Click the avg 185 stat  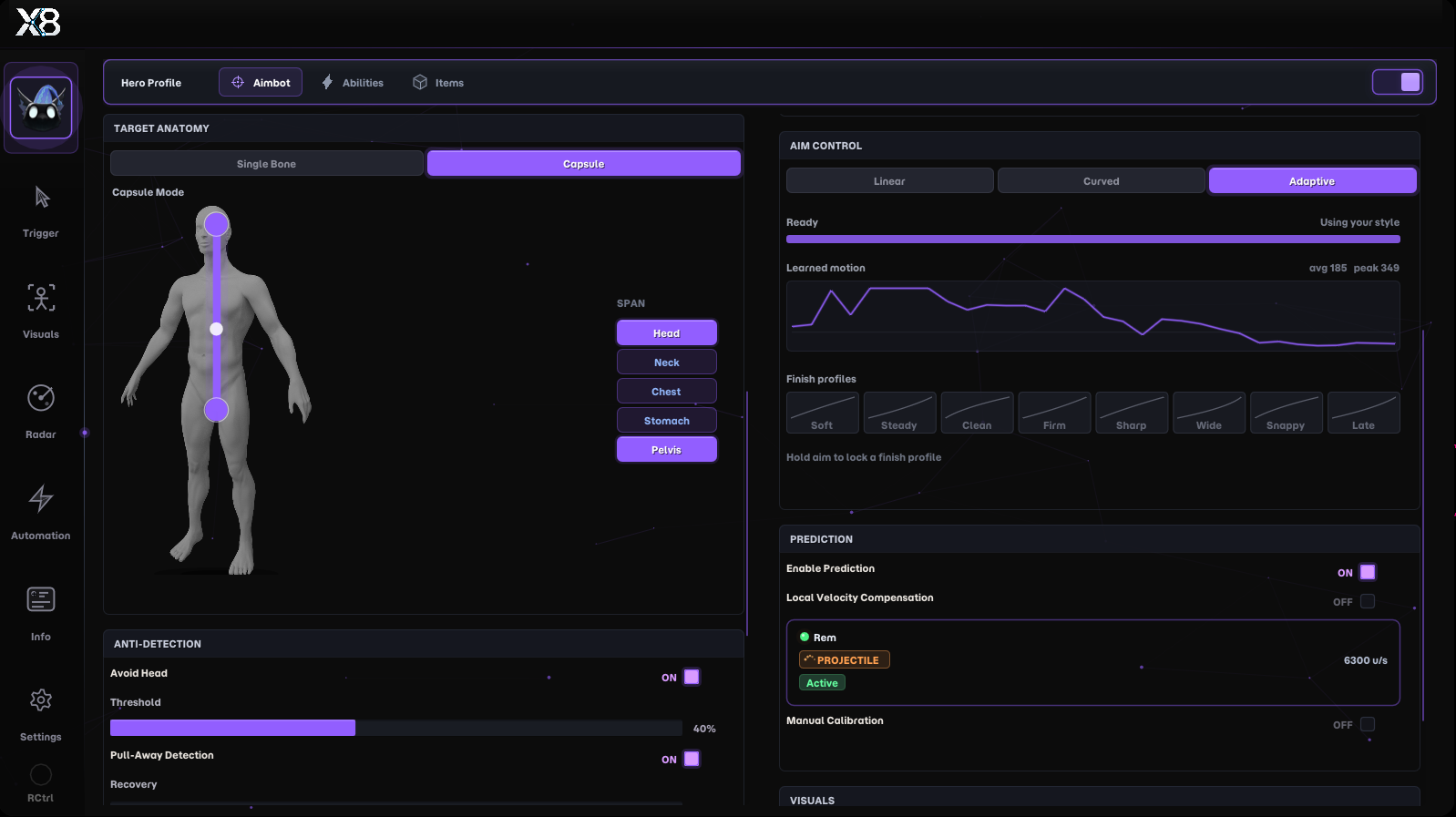(x=1328, y=268)
